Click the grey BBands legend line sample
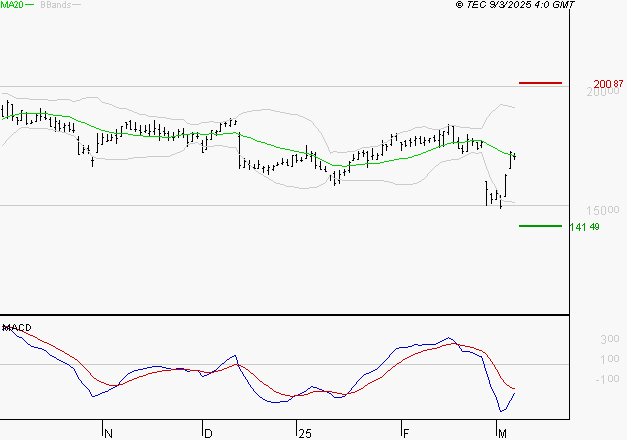The height and width of the screenshot is (440, 627). point(77,6)
